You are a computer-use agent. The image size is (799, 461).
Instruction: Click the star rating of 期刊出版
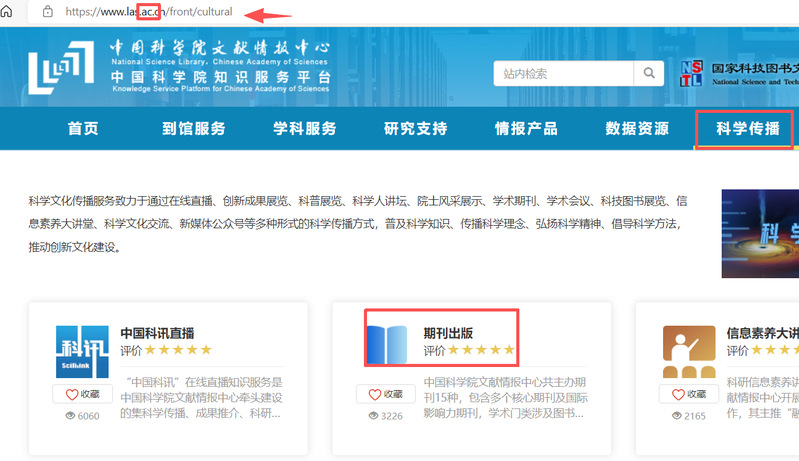click(x=480, y=350)
